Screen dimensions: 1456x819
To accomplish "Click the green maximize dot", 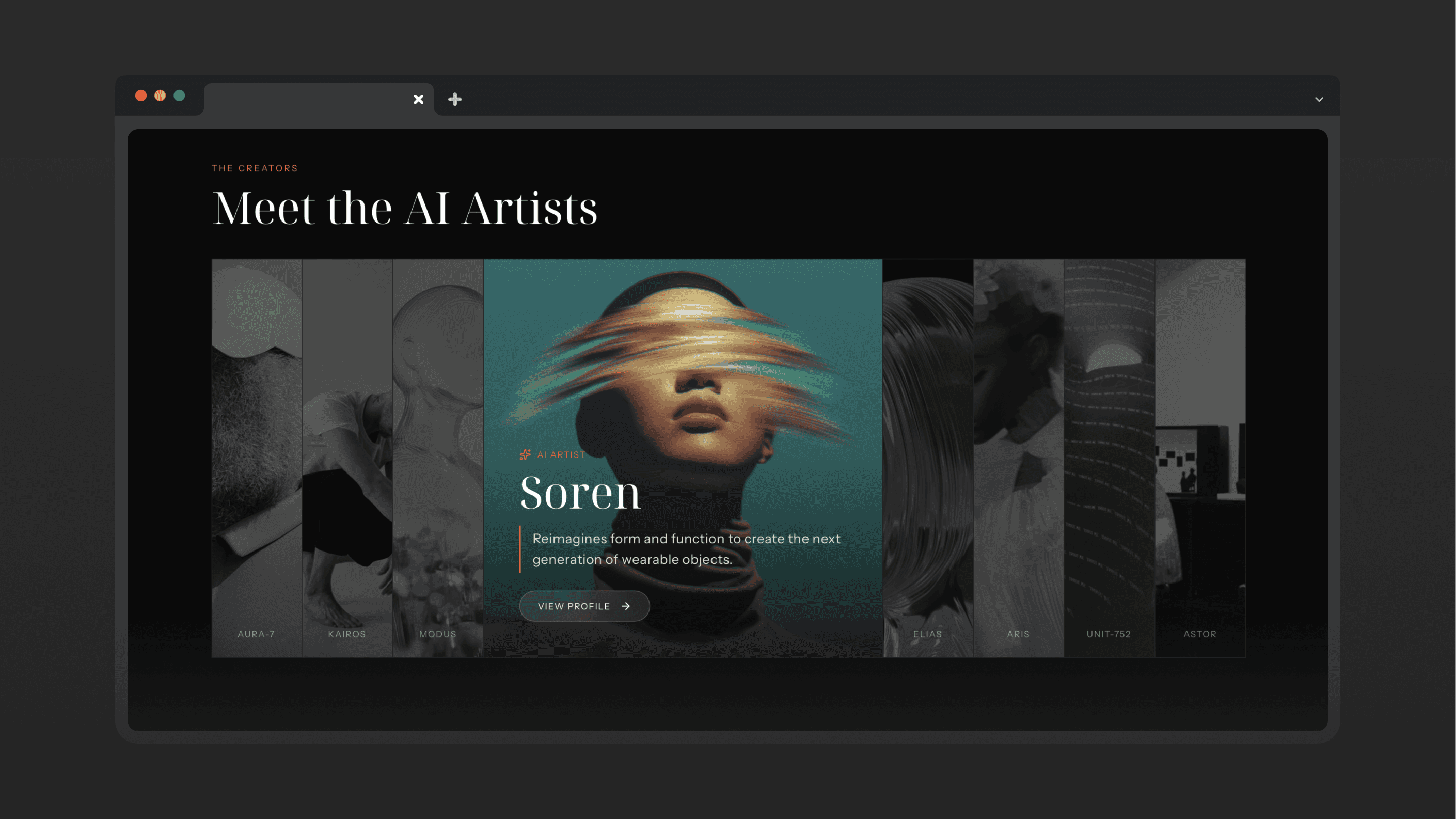I will pyautogui.click(x=179, y=96).
